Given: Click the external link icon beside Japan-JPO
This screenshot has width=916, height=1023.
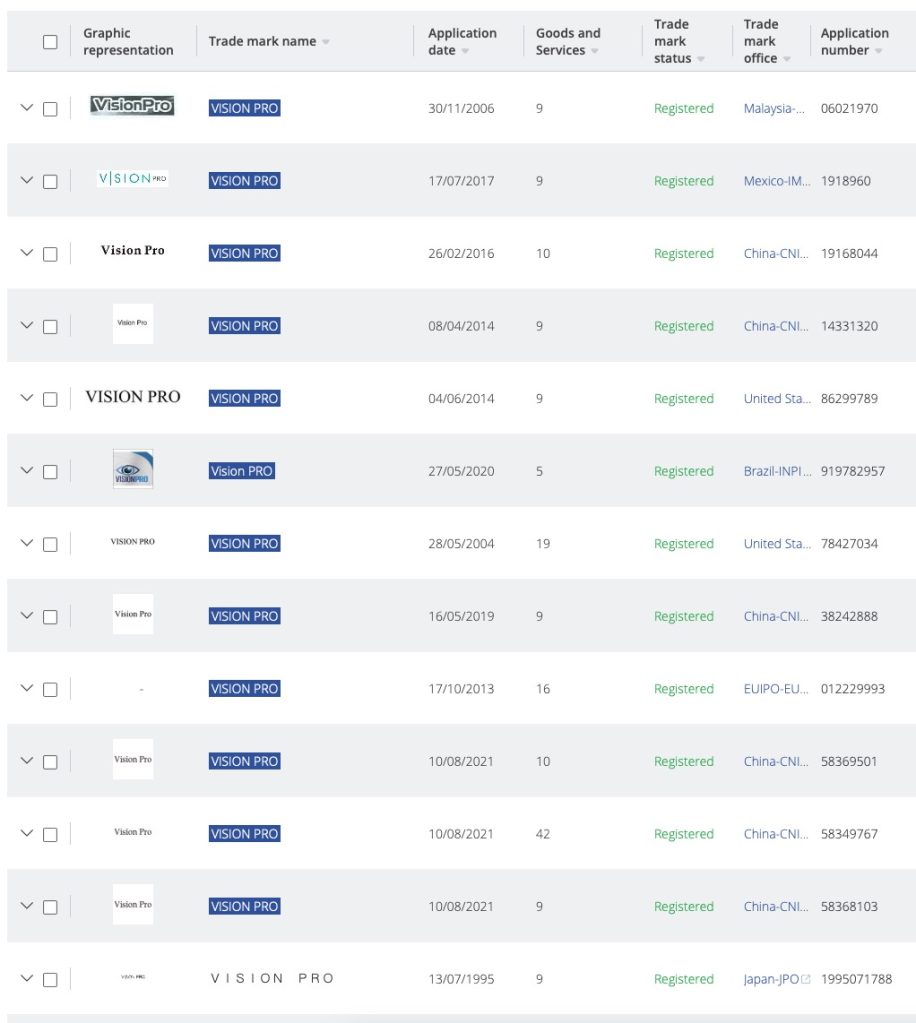Looking at the screenshot, I should coord(807,979).
